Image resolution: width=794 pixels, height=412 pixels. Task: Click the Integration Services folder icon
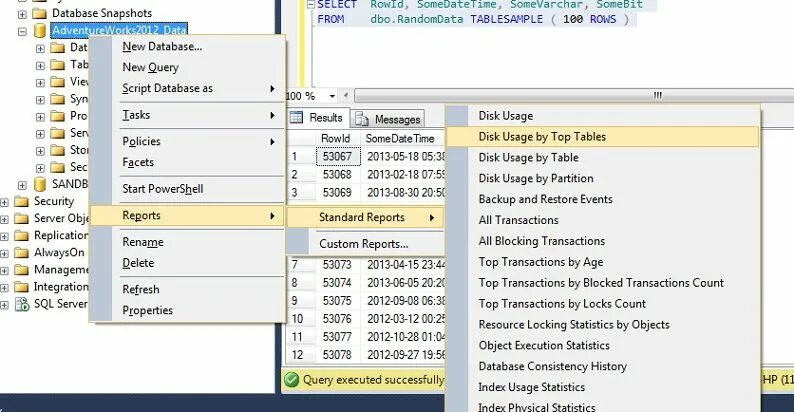pos(21,287)
